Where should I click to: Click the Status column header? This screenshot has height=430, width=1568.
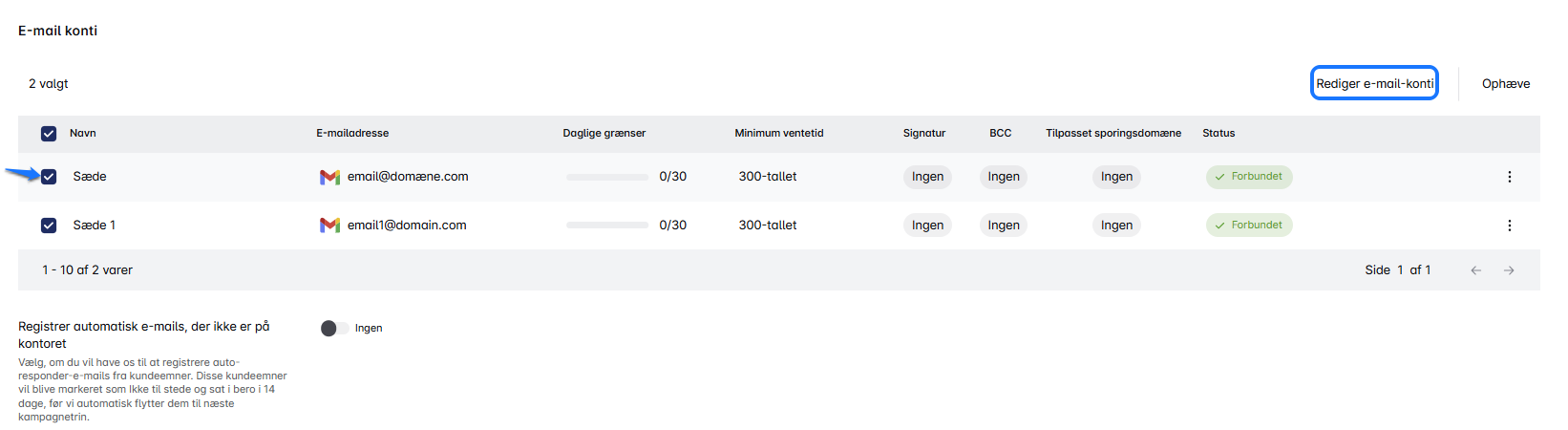tap(1218, 134)
